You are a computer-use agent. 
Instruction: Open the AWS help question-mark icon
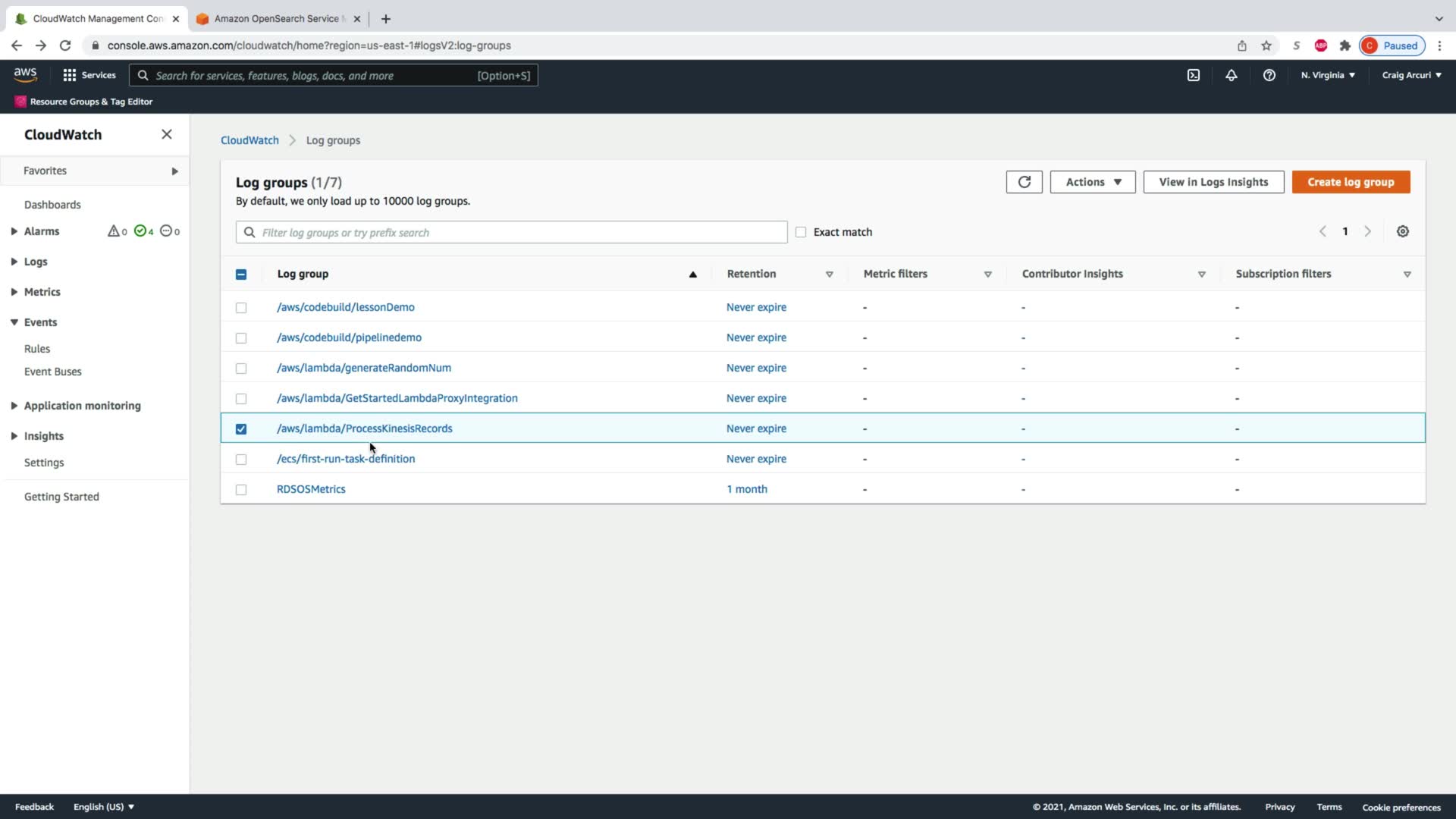tap(1269, 75)
